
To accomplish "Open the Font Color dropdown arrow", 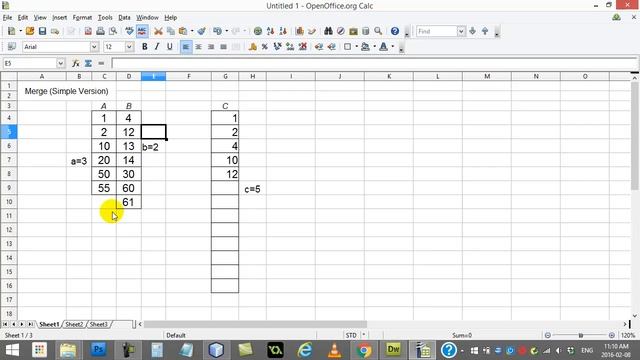I will pyautogui.click(x=393, y=47).
